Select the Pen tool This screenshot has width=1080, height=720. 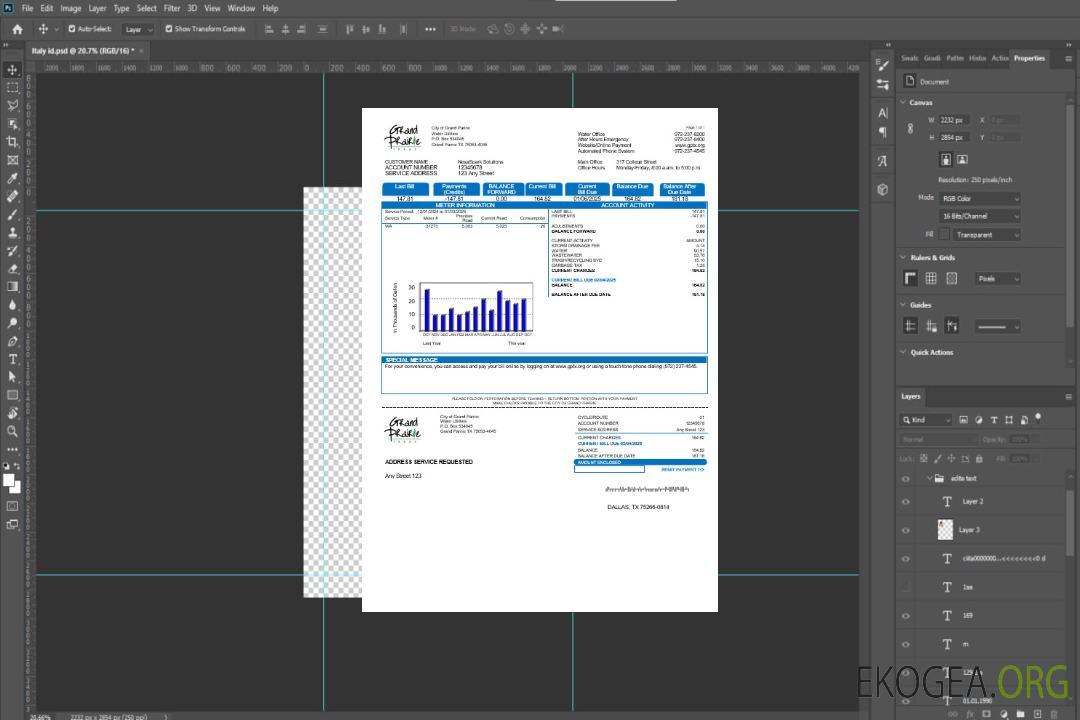pyautogui.click(x=12, y=341)
